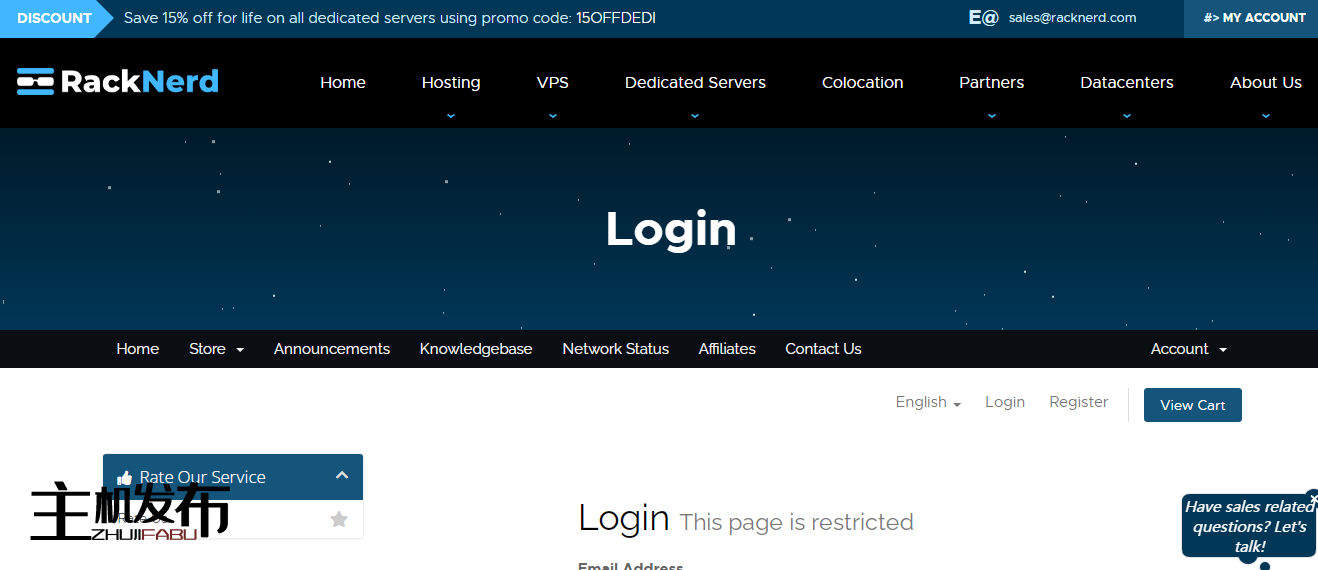Expand the Hosting menu chevron
Image resolution: width=1318 pixels, height=570 pixels.
[x=451, y=115]
